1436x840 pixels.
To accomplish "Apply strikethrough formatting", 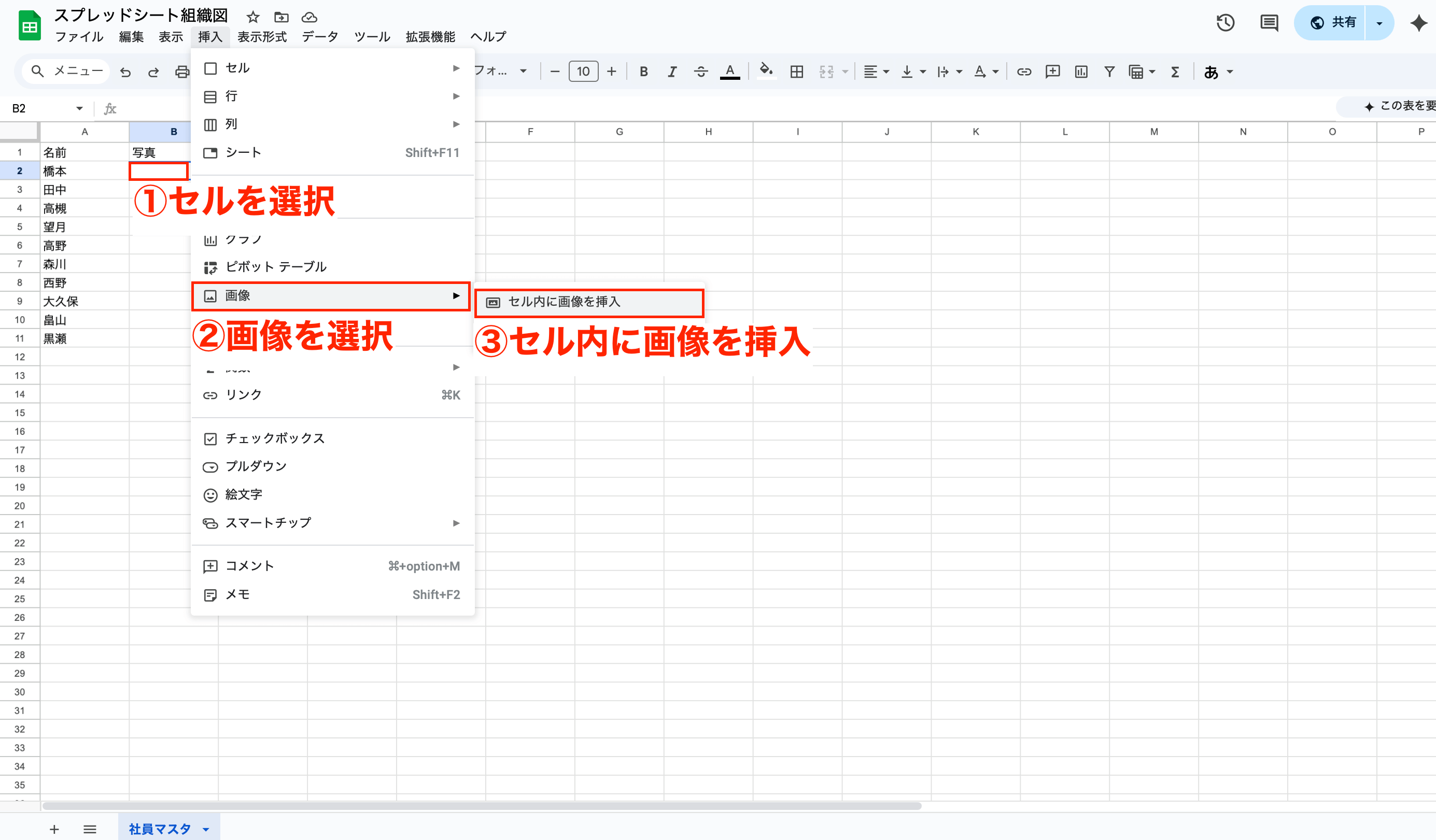I will tap(701, 71).
